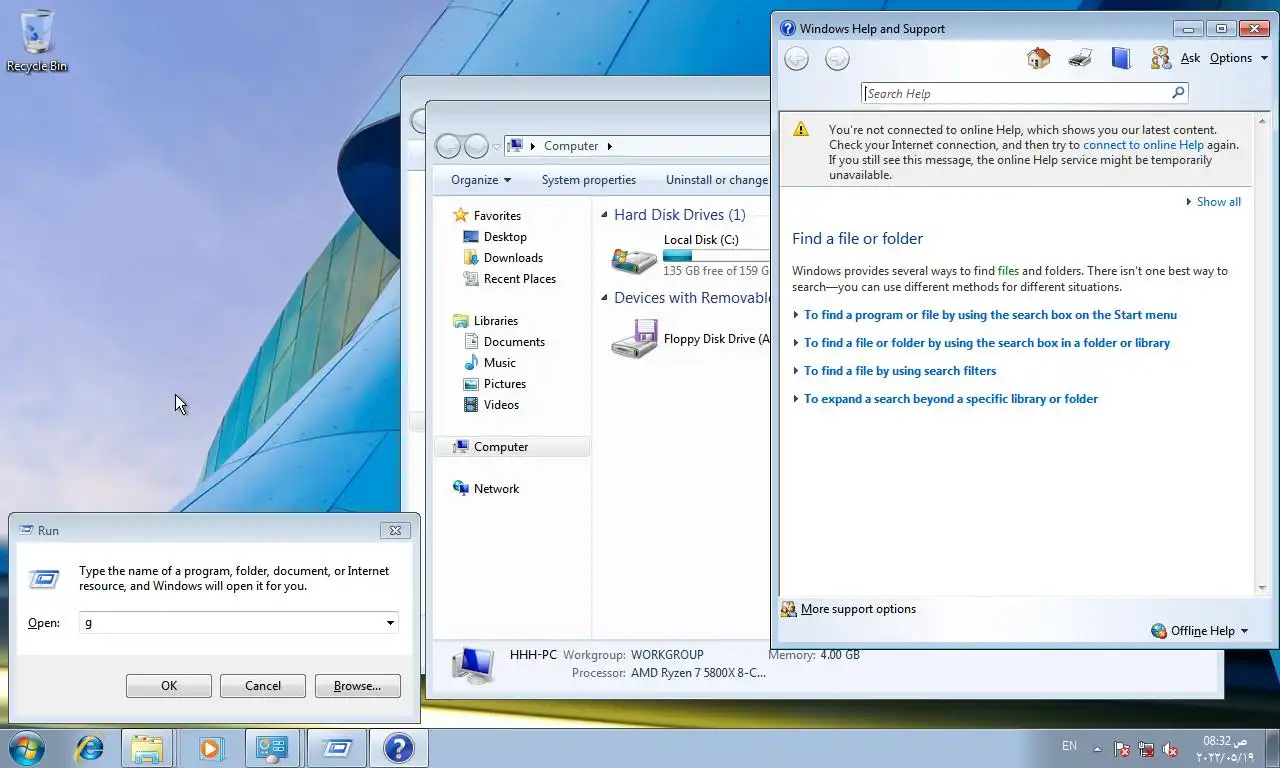Open Browse Help book icon
This screenshot has width=1280, height=768.
(1121, 58)
